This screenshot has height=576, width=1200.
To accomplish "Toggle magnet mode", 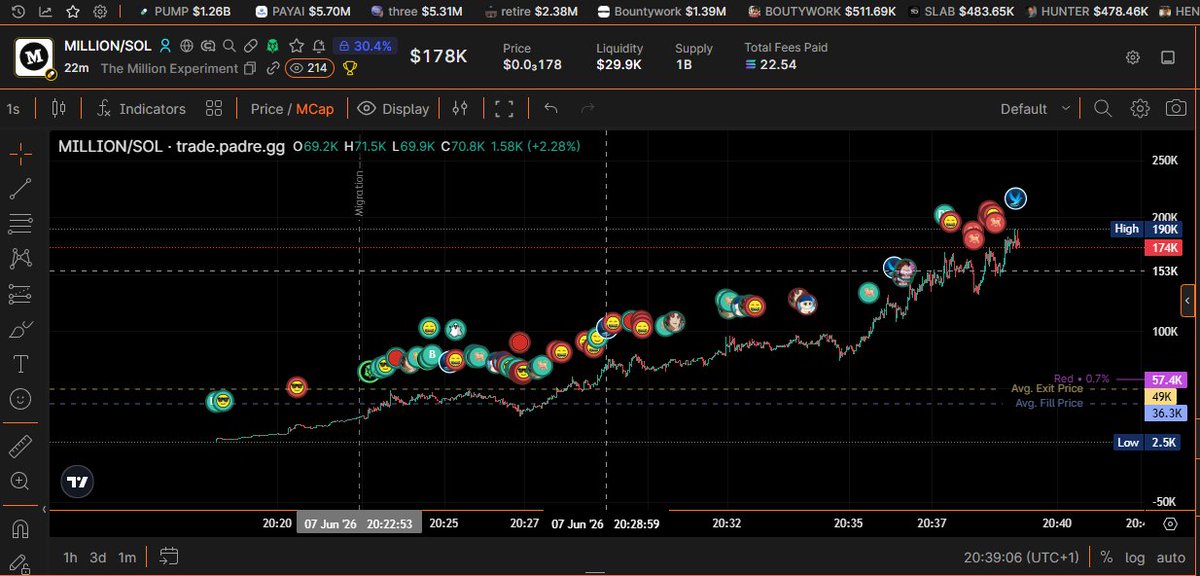I will (x=20, y=527).
